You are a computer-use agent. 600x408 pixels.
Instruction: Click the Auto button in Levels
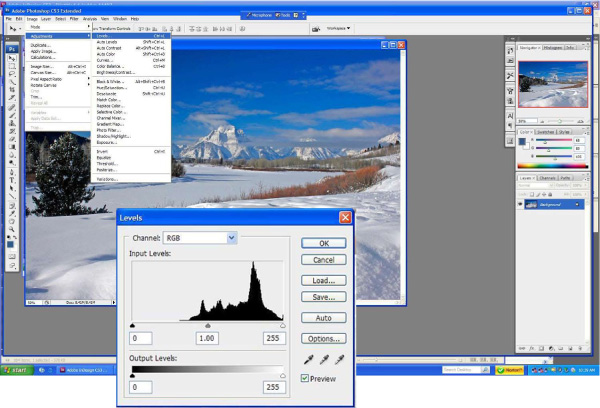coord(323,317)
